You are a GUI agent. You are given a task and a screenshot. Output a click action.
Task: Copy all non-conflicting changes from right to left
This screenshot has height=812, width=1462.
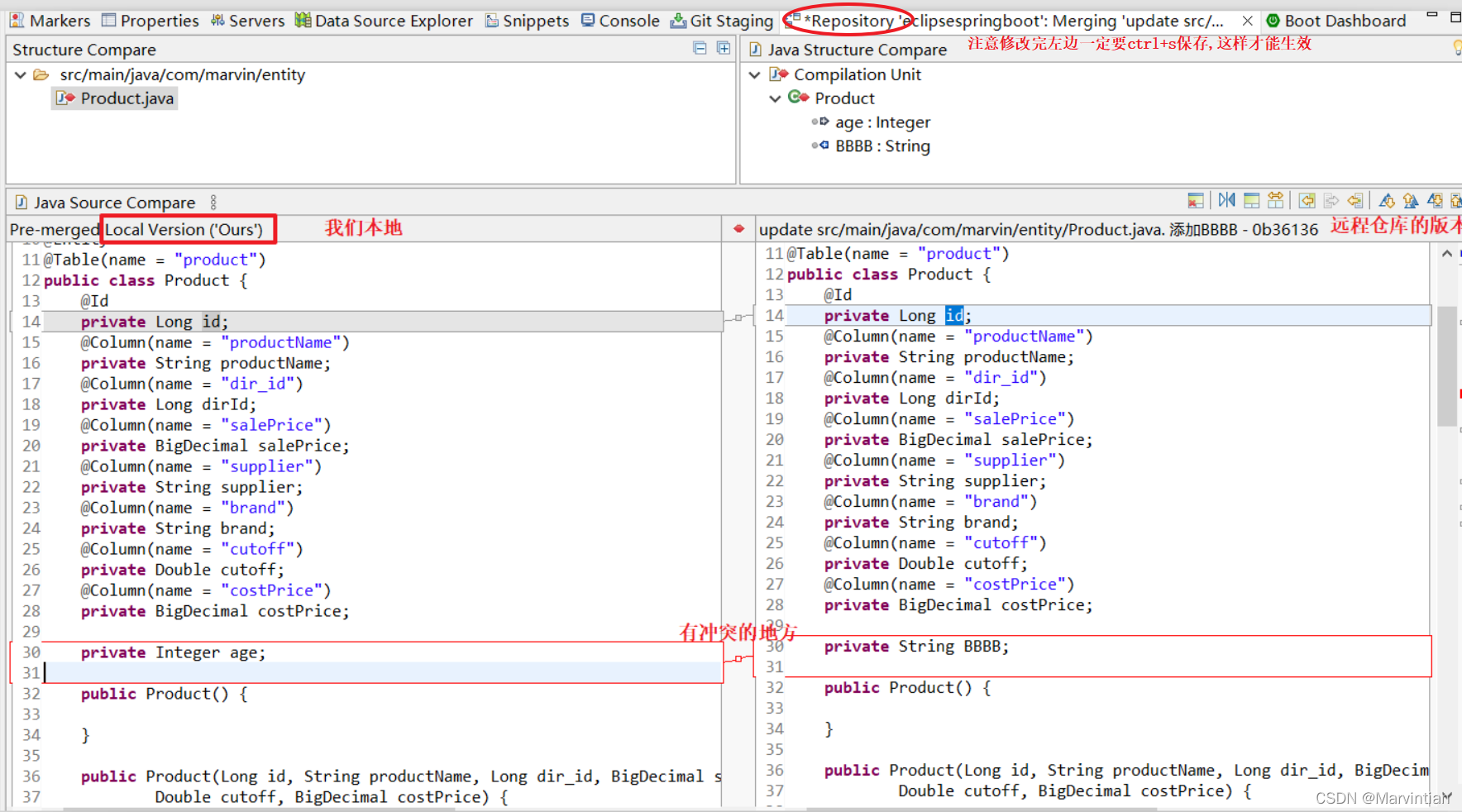point(1307,200)
